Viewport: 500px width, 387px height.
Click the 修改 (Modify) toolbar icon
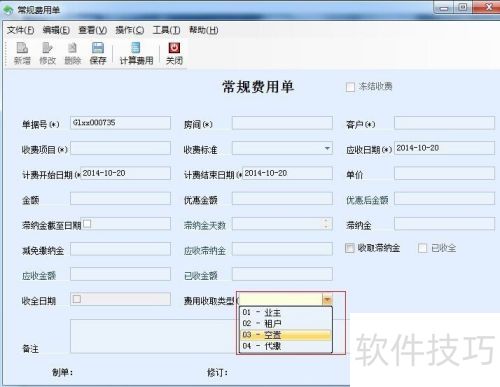point(47,53)
